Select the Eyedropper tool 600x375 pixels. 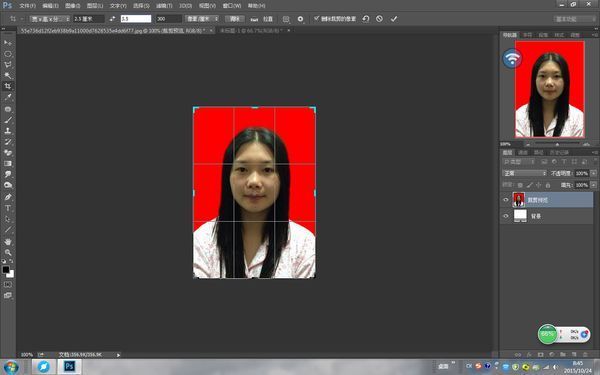(x=8, y=97)
